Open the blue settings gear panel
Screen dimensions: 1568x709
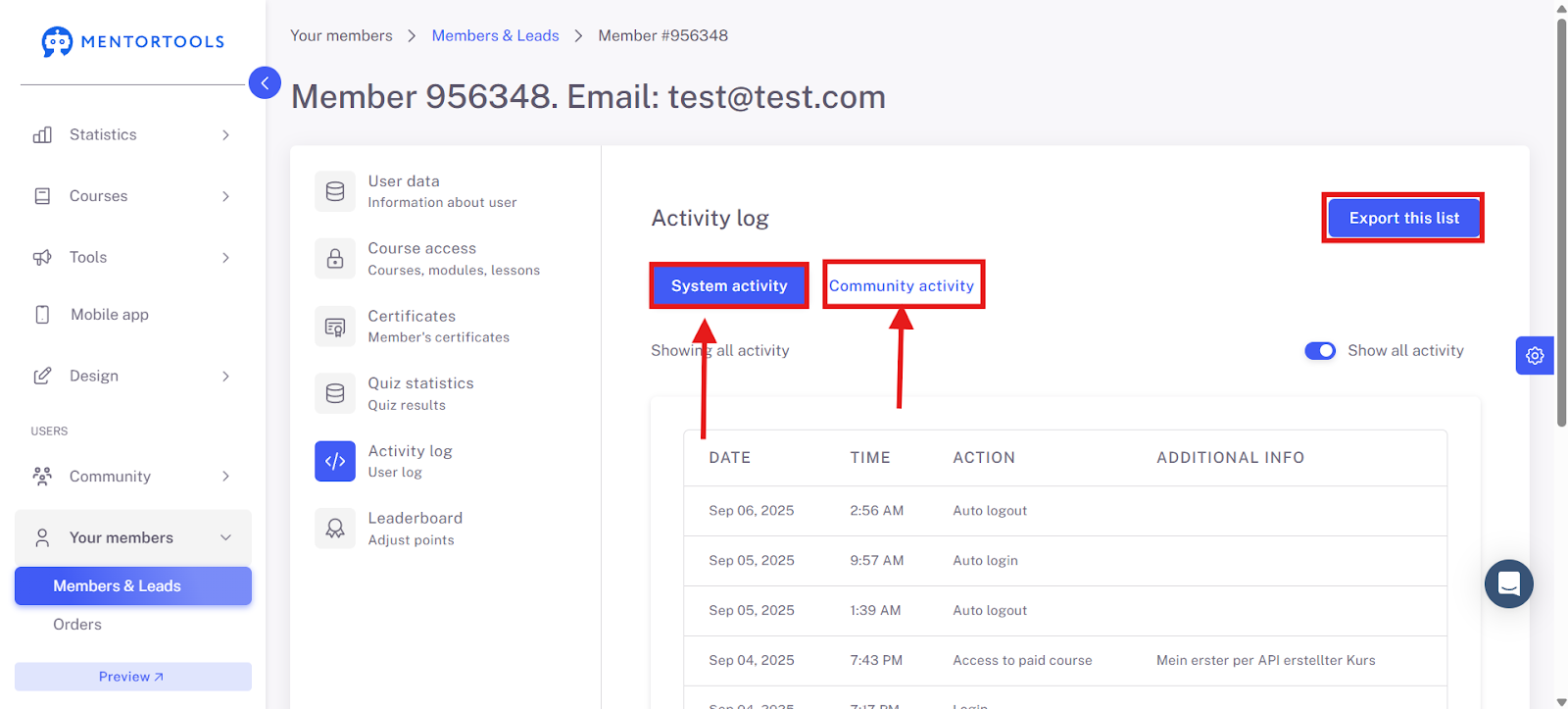tap(1535, 356)
